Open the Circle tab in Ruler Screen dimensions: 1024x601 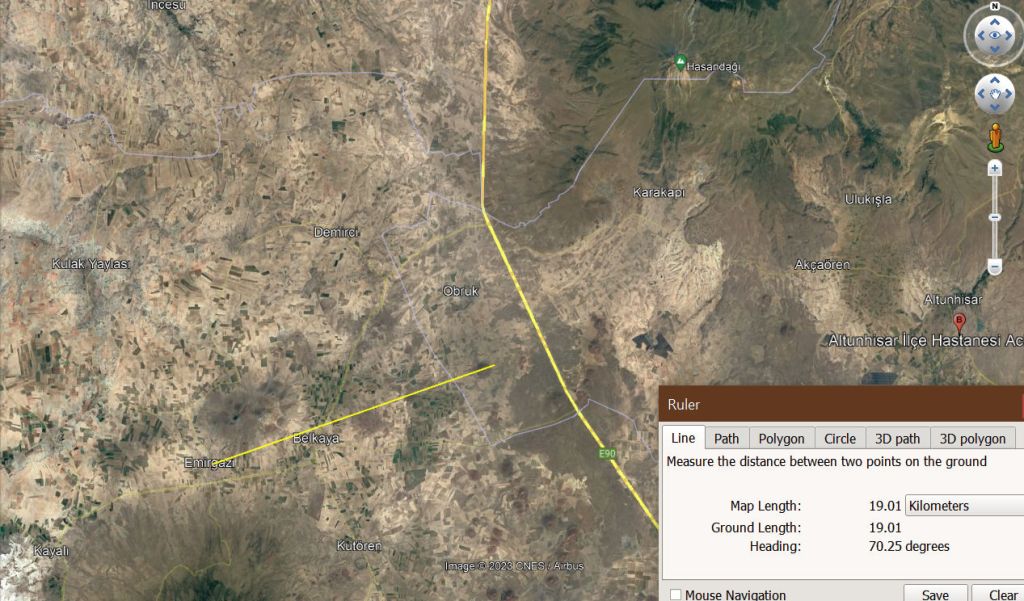click(840, 438)
